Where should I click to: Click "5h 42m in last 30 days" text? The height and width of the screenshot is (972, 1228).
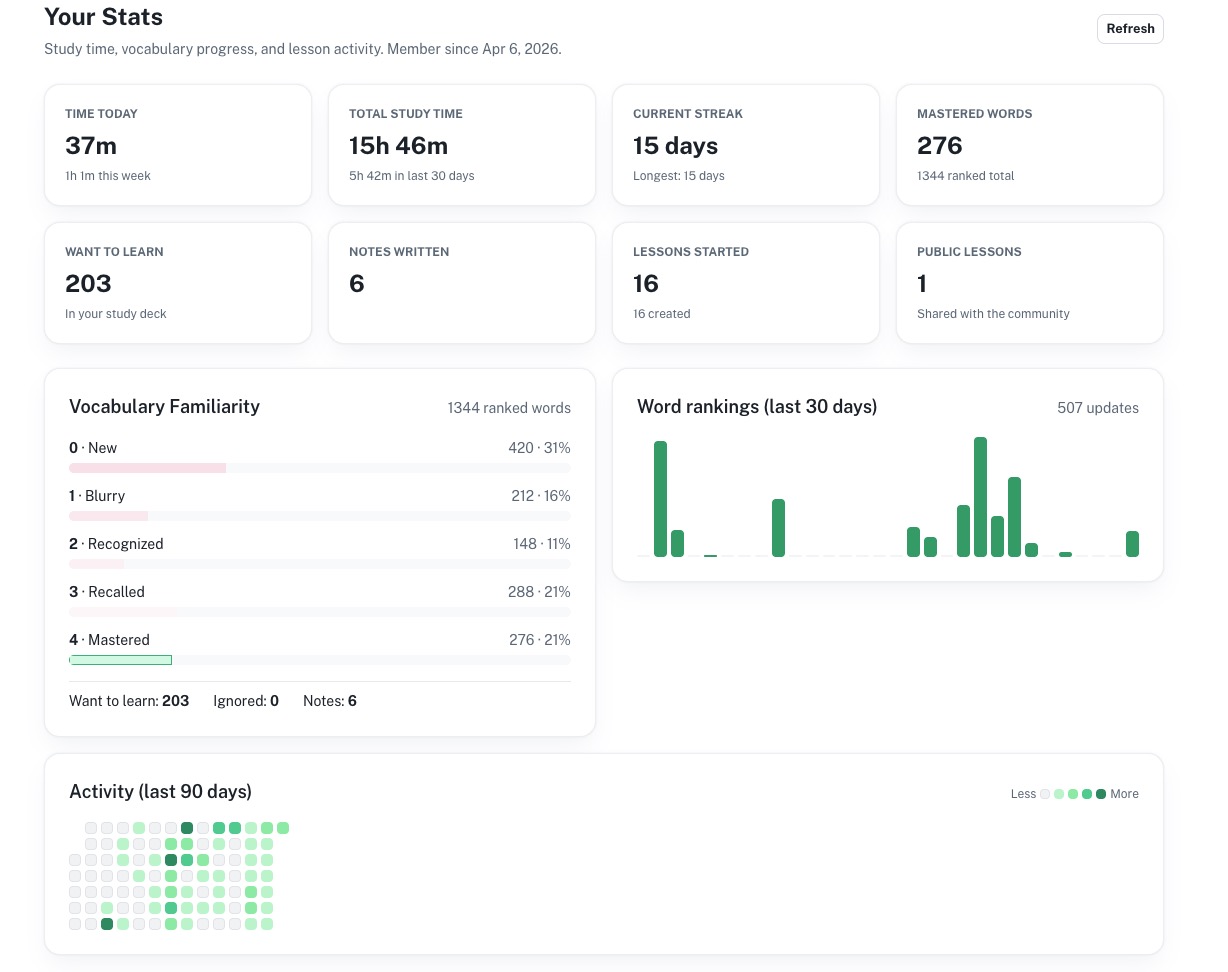(x=412, y=176)
